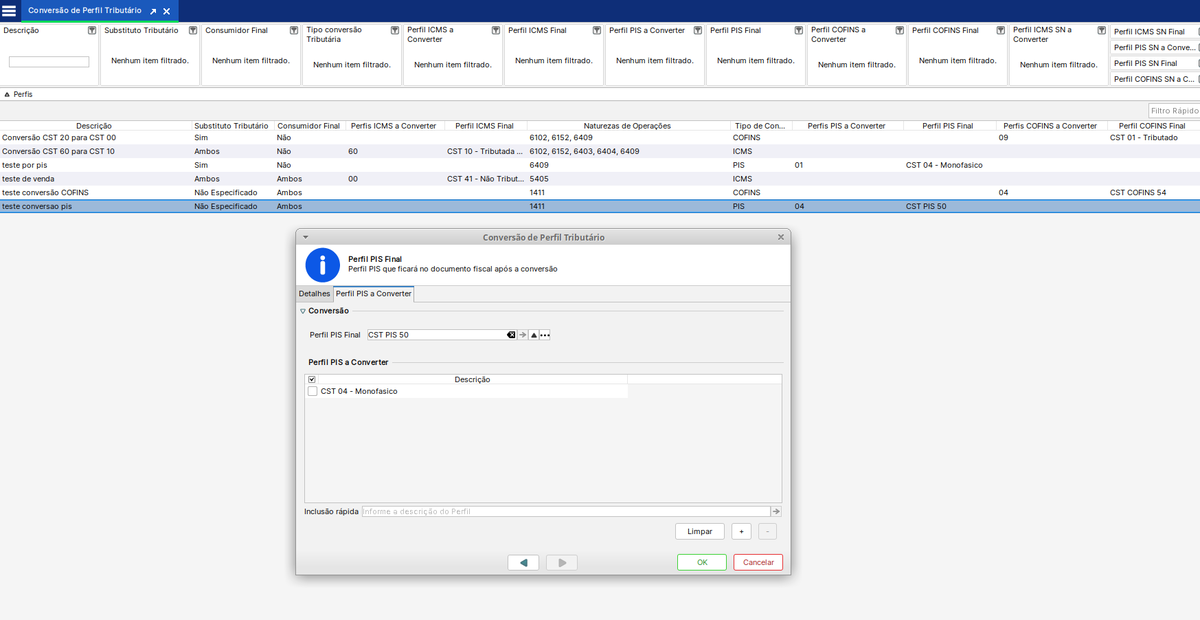The width and height of the screenshot is (1200, 620).
Task: Open the Perfil PIS Final dropdown triangle
Action: tap(534, 335)
